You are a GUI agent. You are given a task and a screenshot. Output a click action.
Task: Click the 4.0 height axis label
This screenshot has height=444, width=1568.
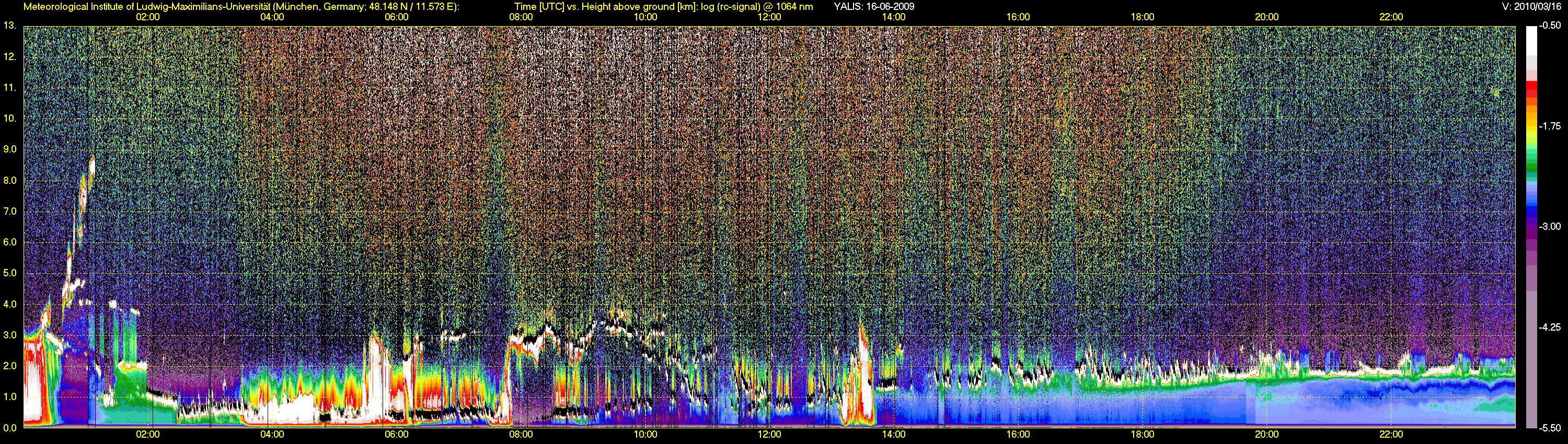[x=9, y=304]
